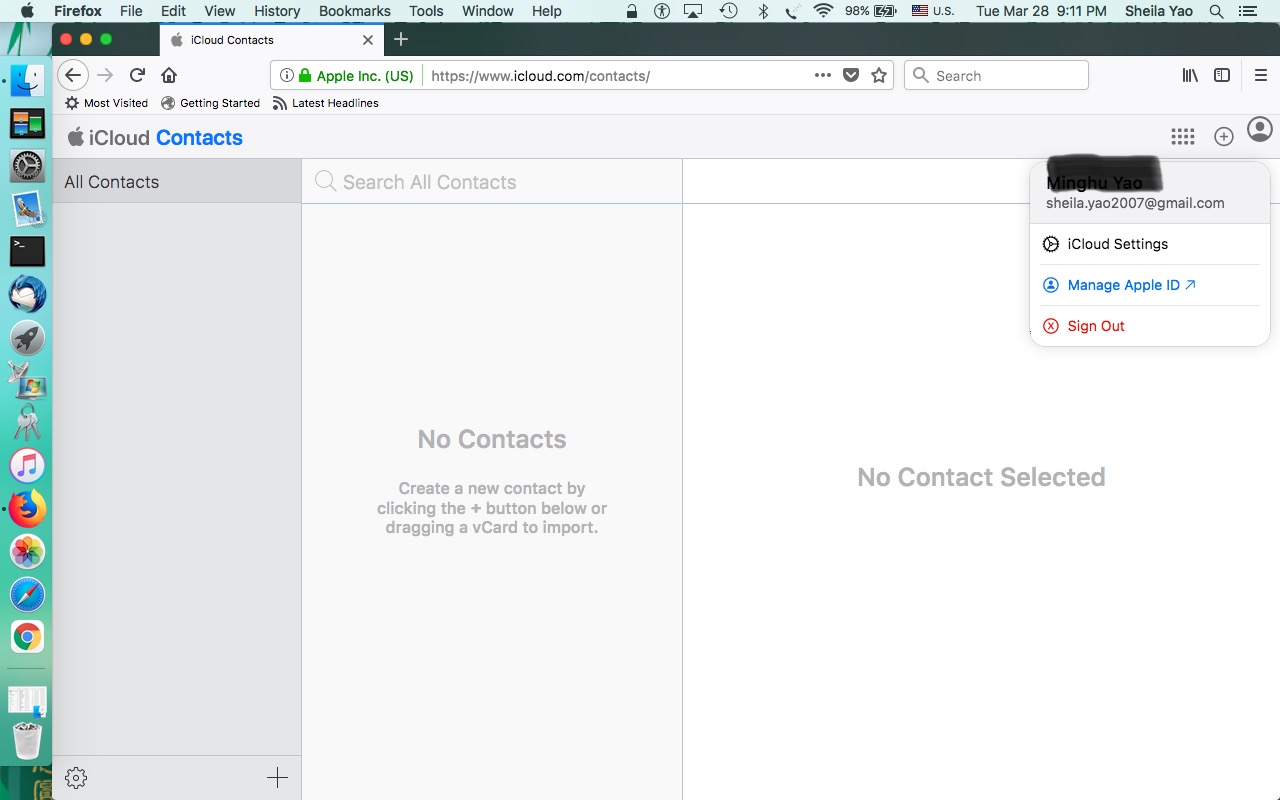Click the Firefox forward arrow
Viewport: 1280px width, 800px height.
[x=105, y=75]
